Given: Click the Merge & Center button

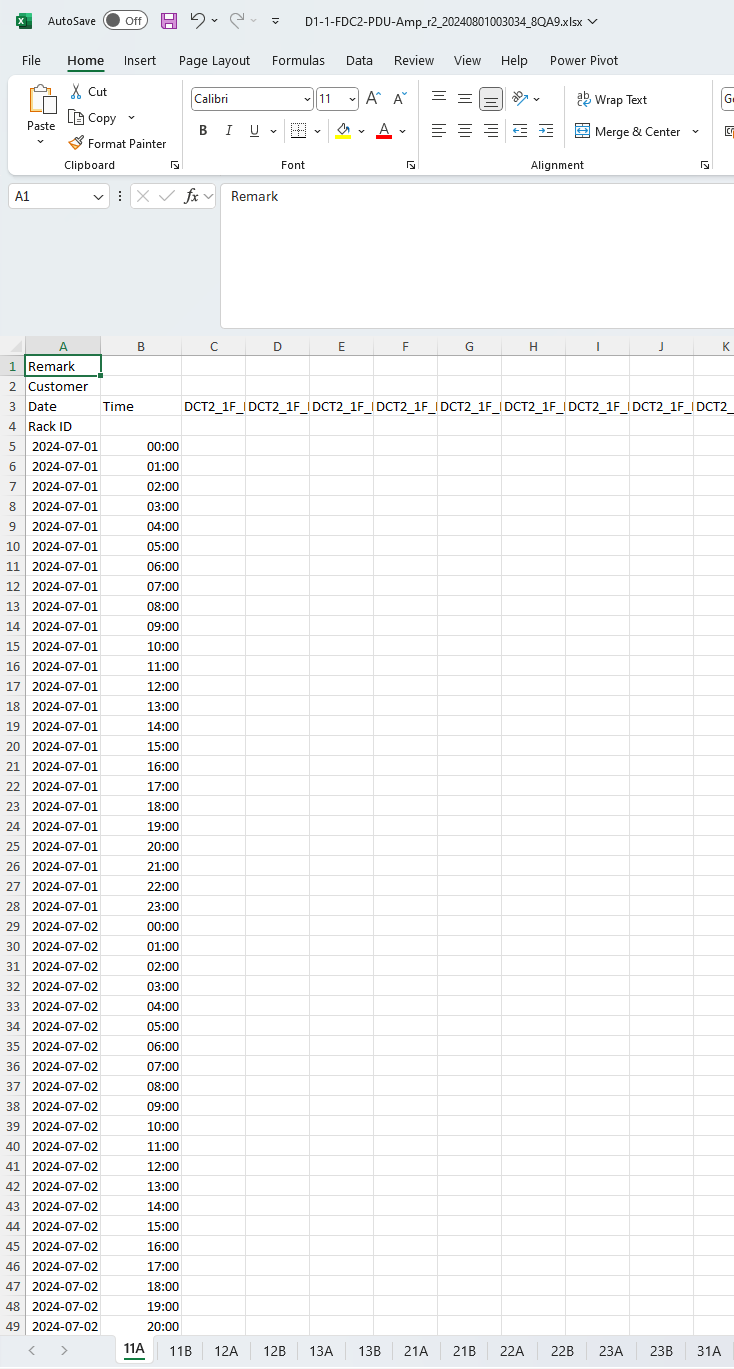Looking at the screenshot, I should (x=628, y=132).
